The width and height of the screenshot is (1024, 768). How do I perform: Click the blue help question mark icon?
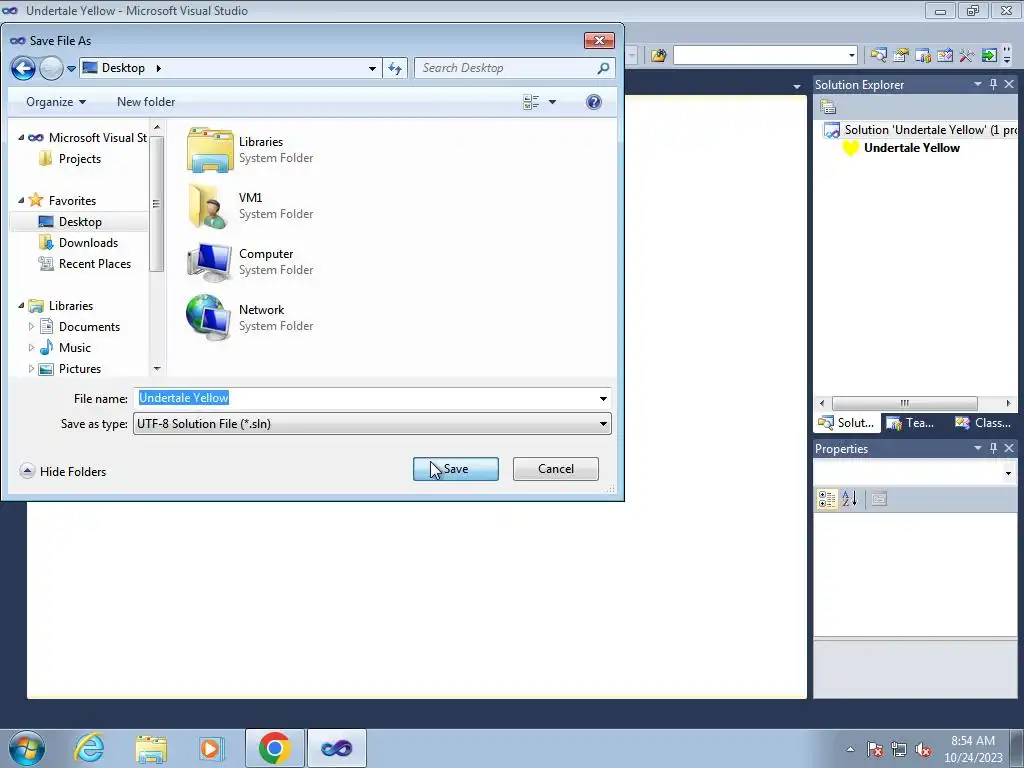pos(594,102)
